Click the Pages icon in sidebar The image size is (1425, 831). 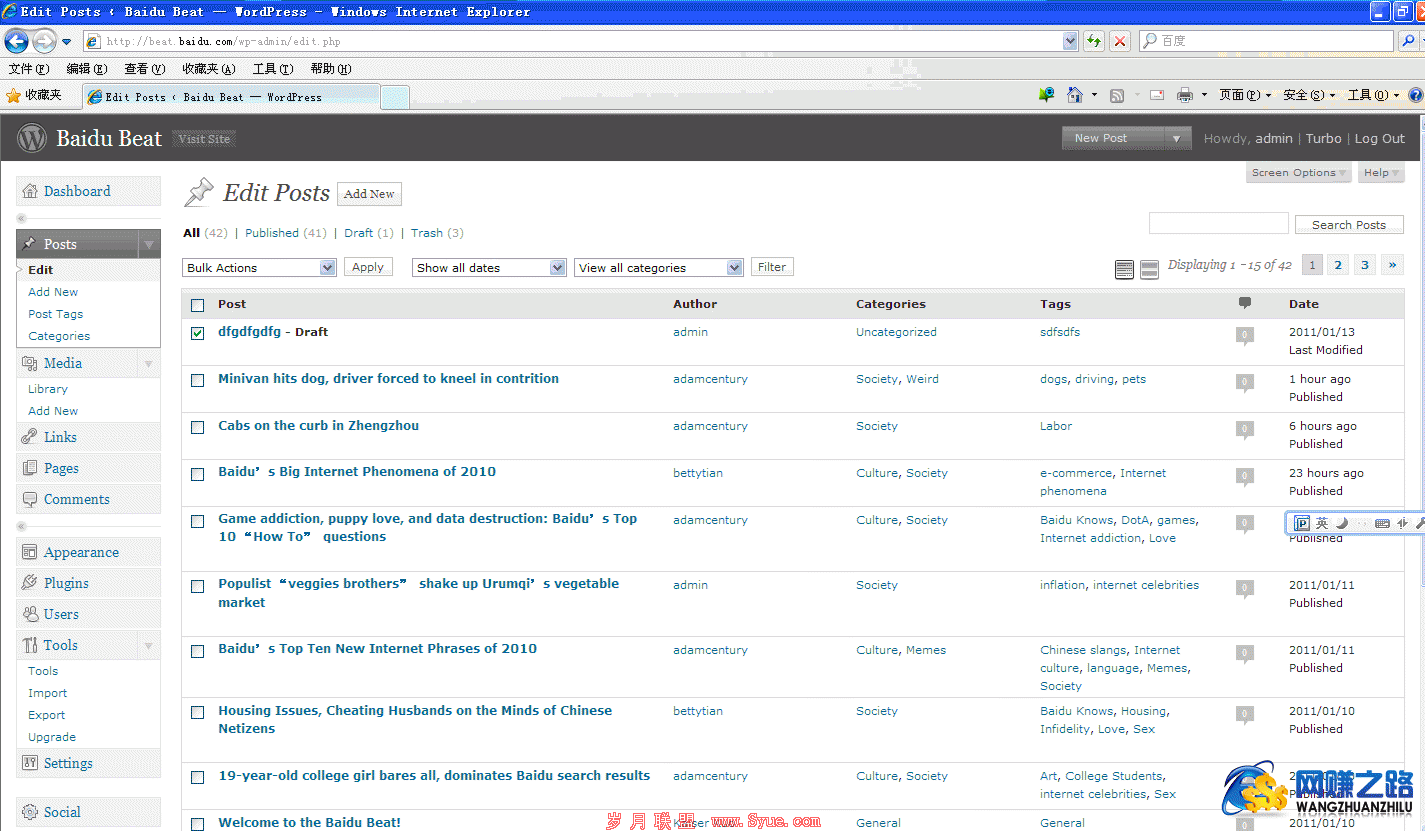coord(30,468)
